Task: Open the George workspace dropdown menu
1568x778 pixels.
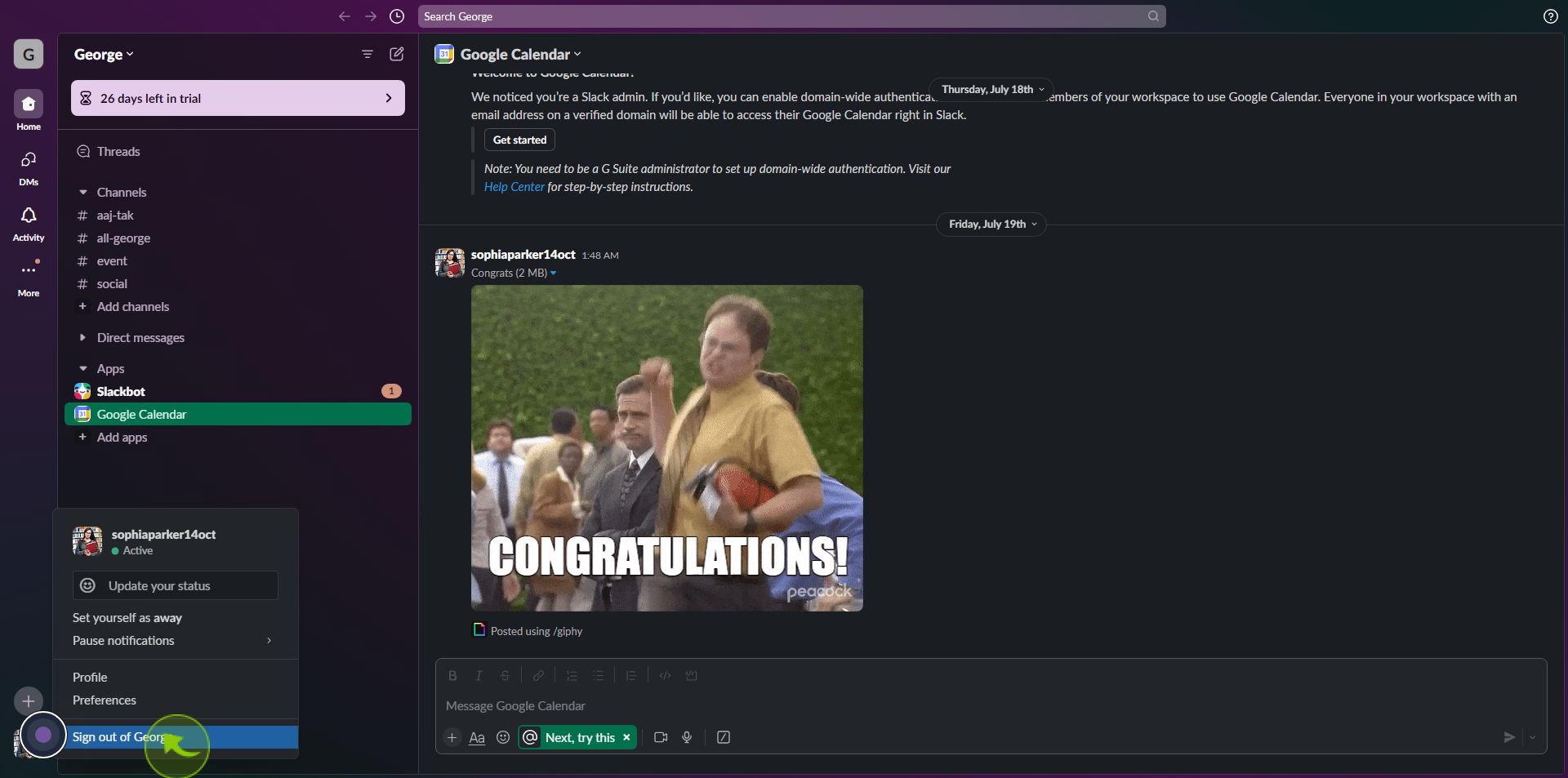Action: pyautogui.click(x=104, y=55)
